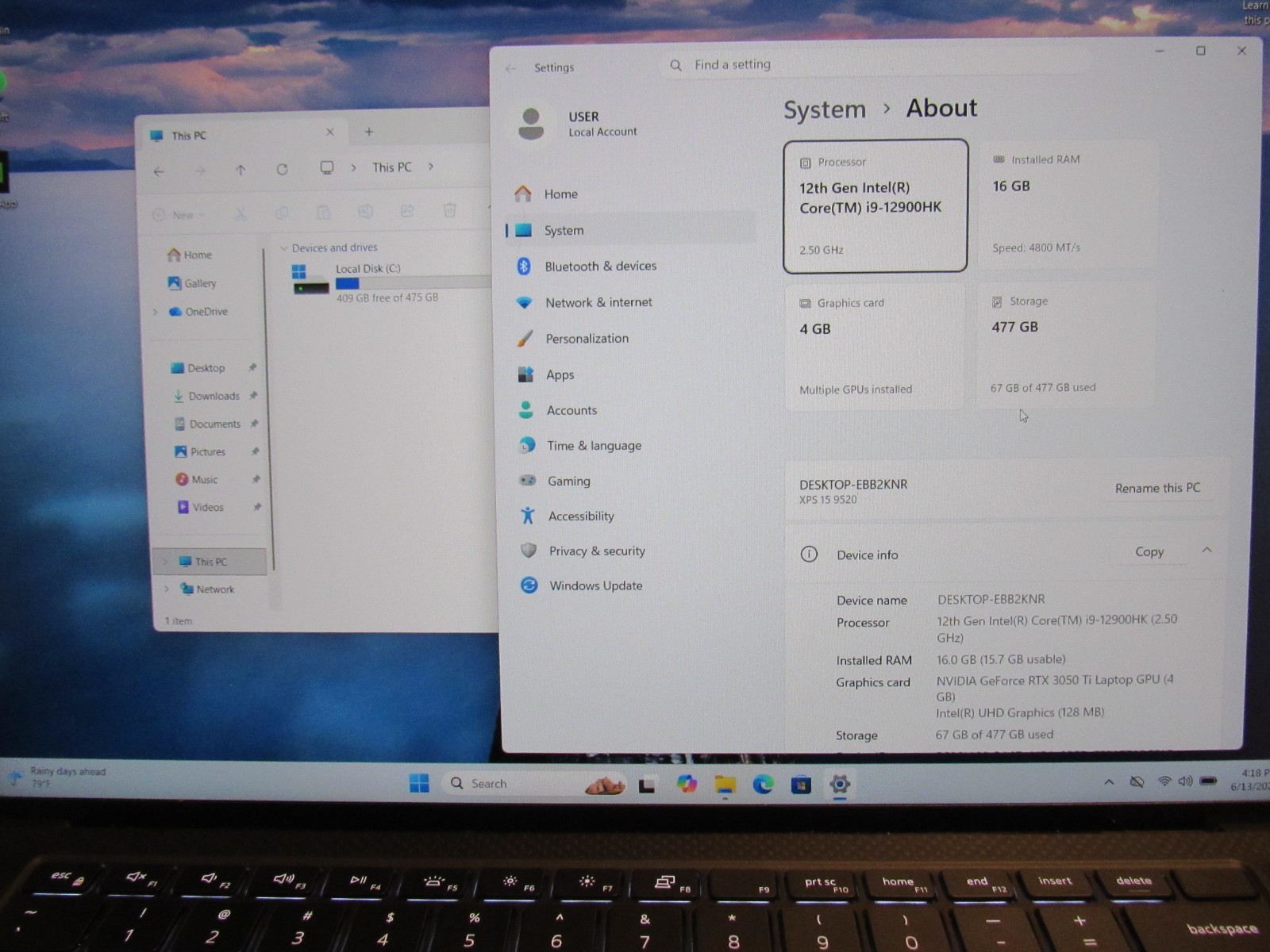Open the pinned Pictures folder

[x=200, y=451]
